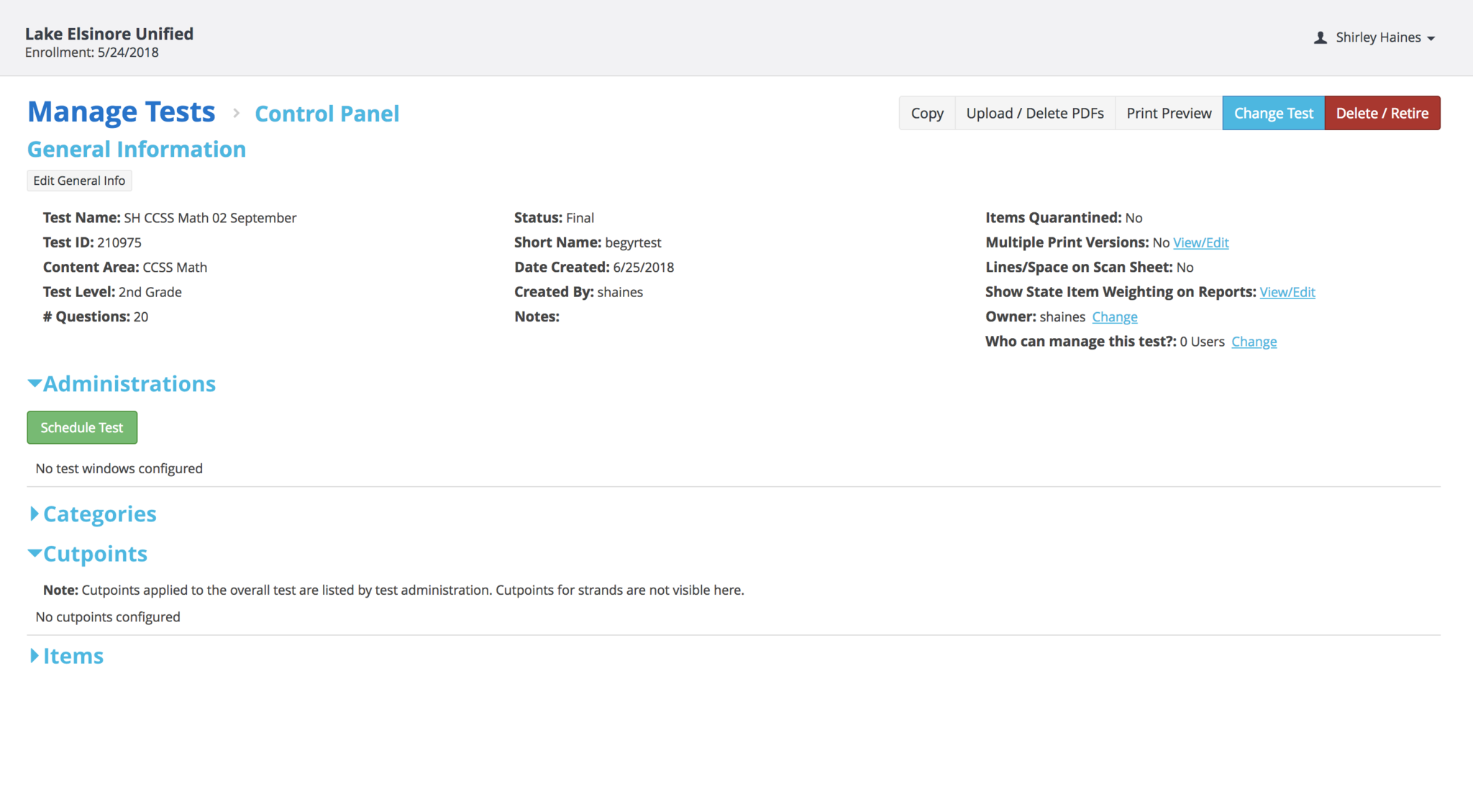Image resolution: width=1473 pixels, height=812 pixels.
Task: Open View/Edit for Multiple Print Versions
Action: point(1200,243)
